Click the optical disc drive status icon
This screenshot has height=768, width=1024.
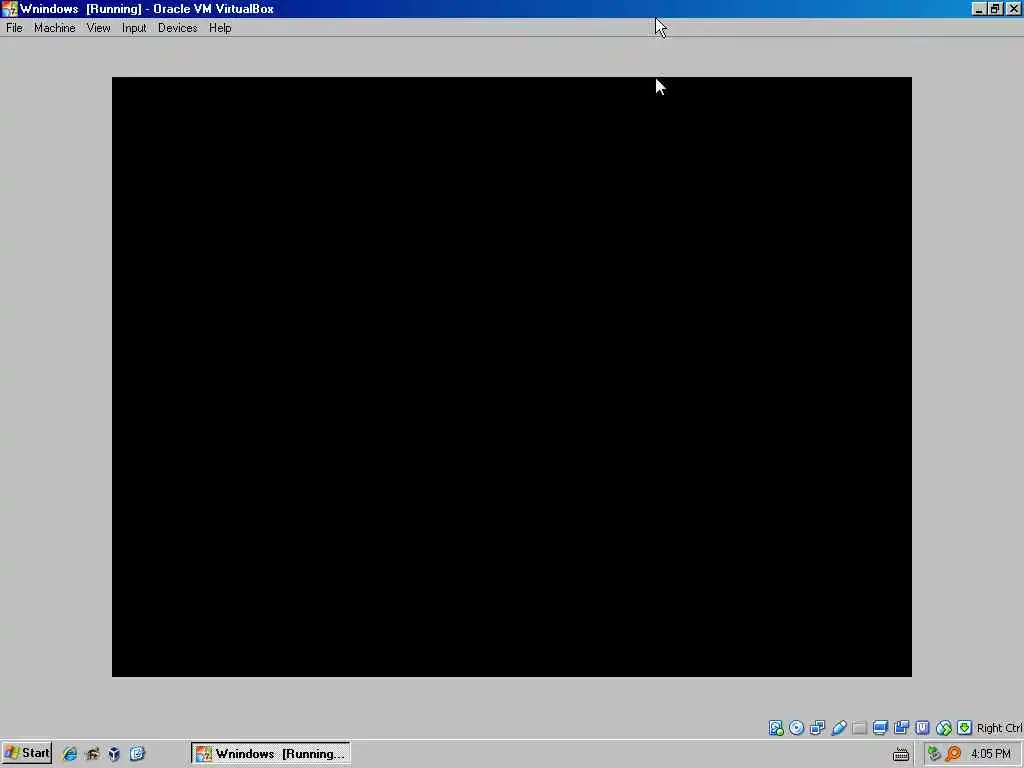796,728
